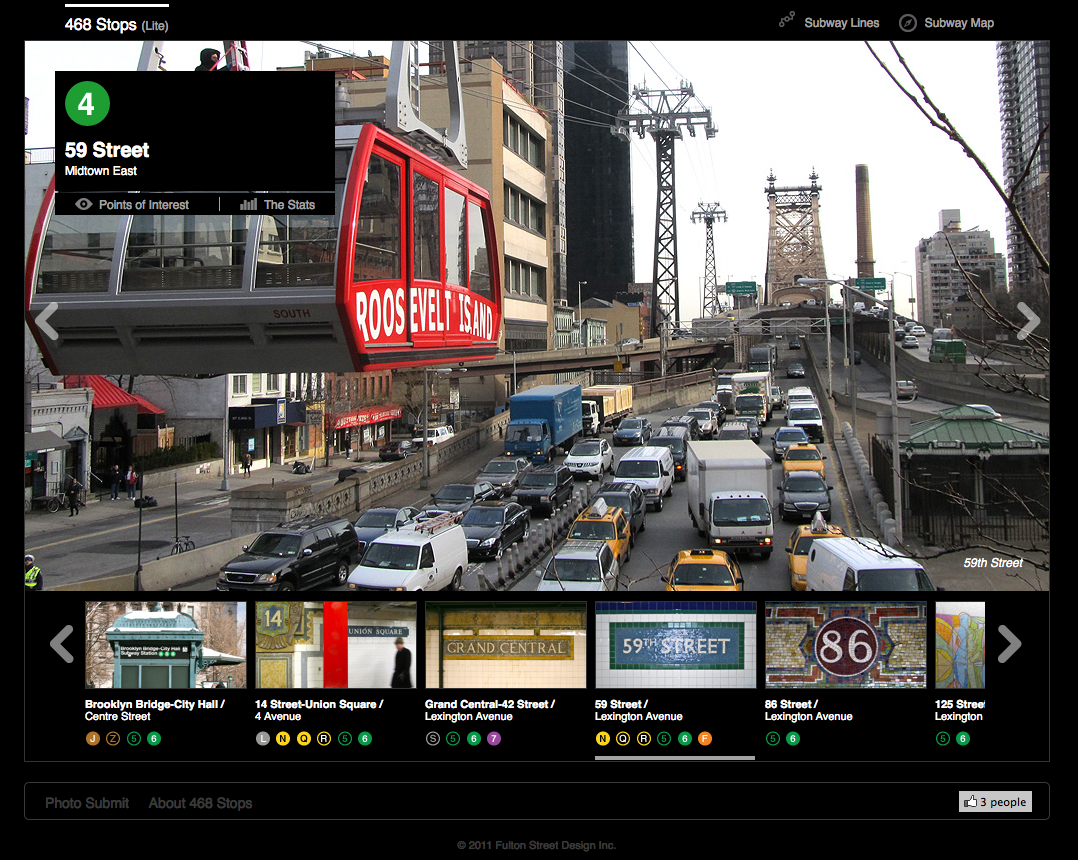The width and height of the screenshot is (1078, 860).
Task: Open Brooklyn Bridge-City Hall station thumbnail
Action: click(166, 645)
